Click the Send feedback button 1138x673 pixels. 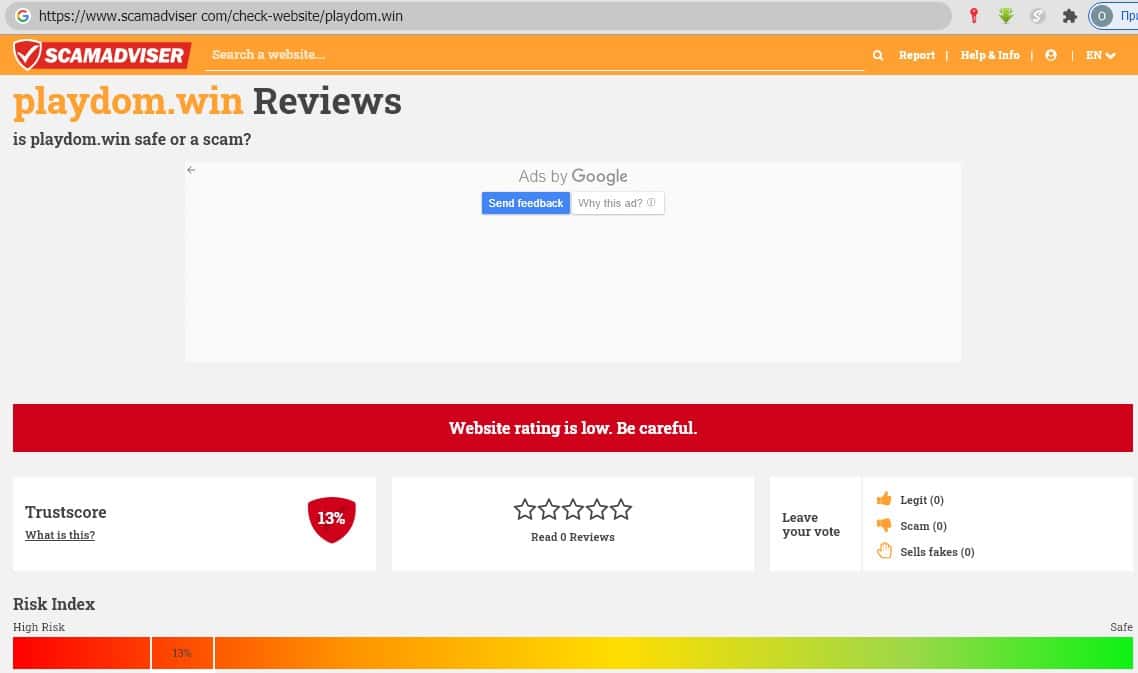[x=525, y=203]
